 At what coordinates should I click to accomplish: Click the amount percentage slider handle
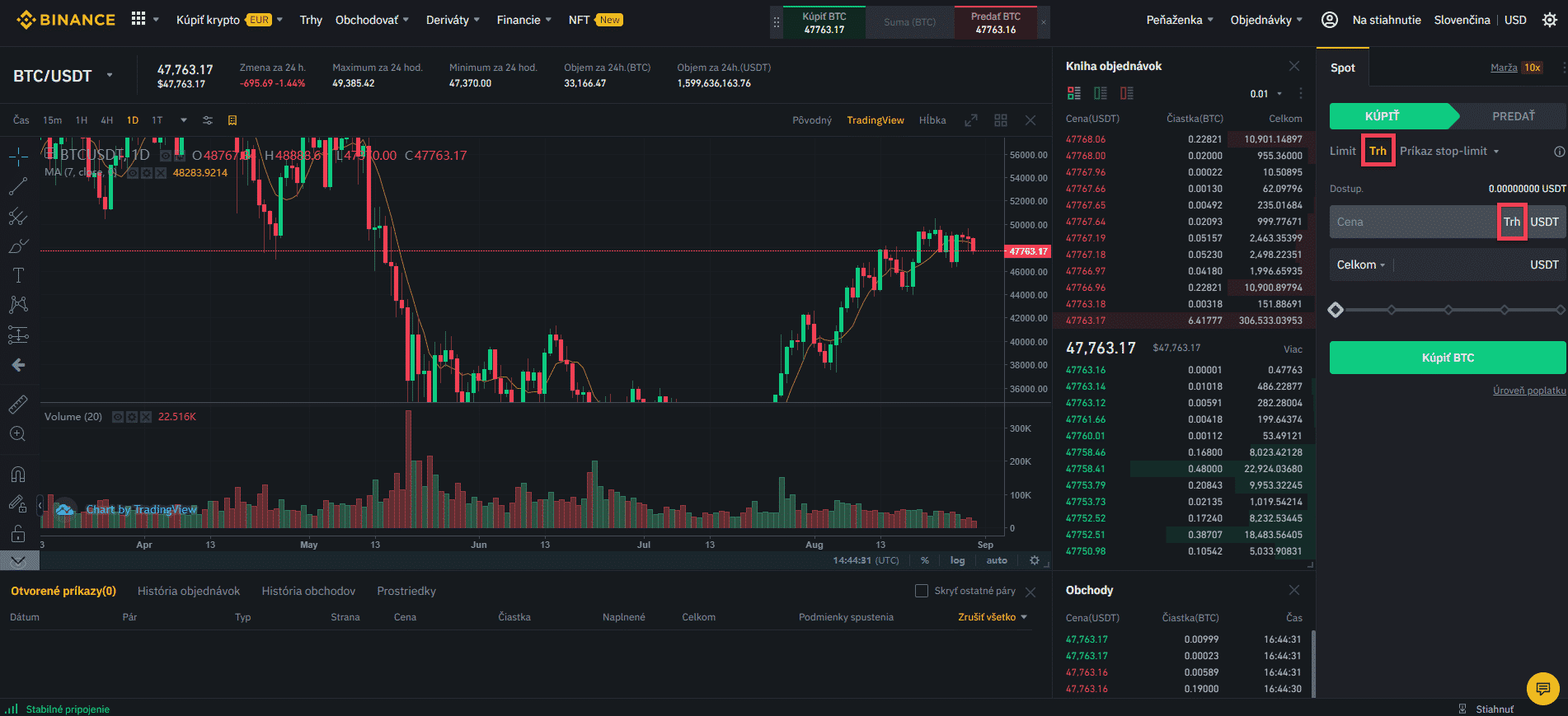coord(1336,310)
